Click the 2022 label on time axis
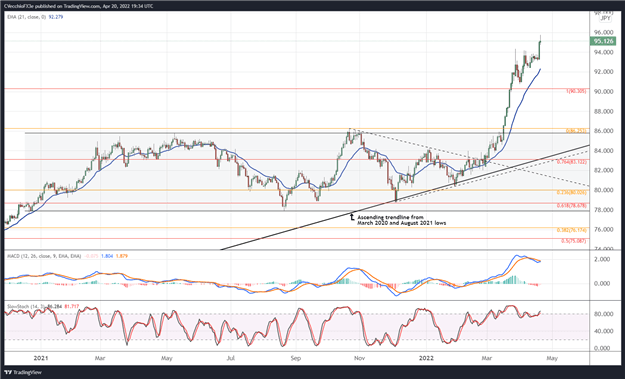This screenshot has height=379, width=625. [426, 358]
